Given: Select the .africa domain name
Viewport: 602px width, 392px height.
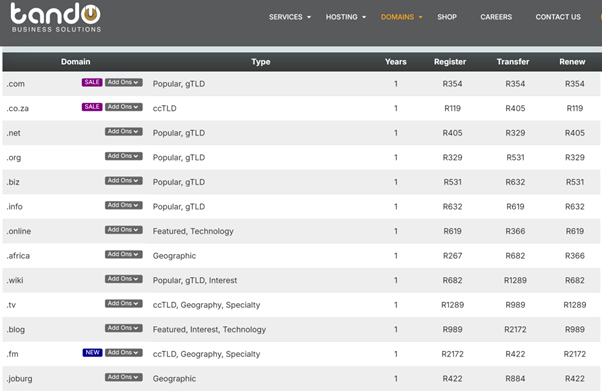Looking at the screenshot, I should [18, 256].
